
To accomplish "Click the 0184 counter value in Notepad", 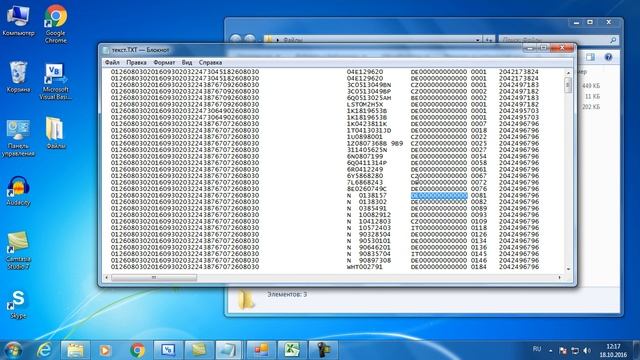I will tap(479, 267).
